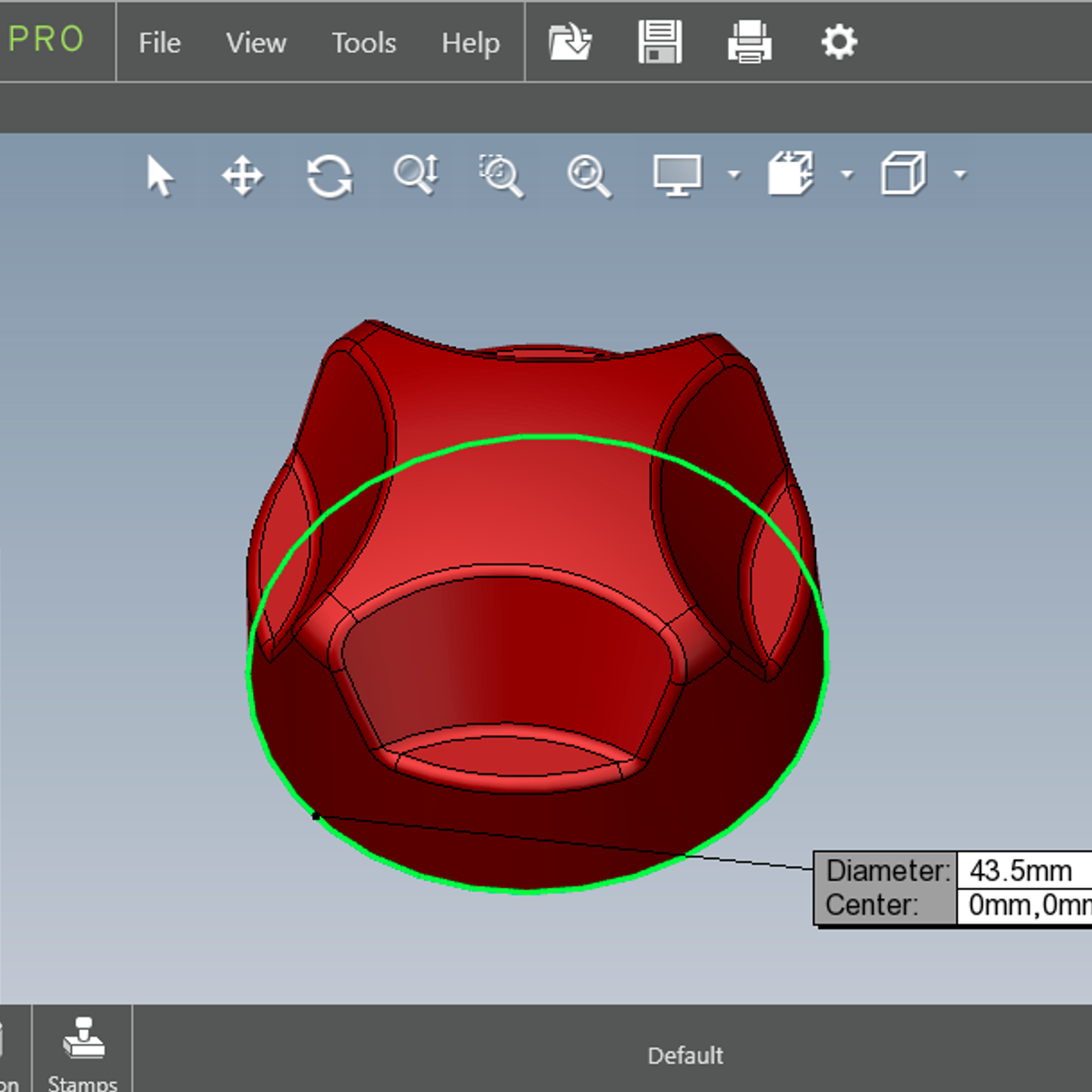Open the File menu
The height and width of the screenshot is (1092, 1092).
click(x=159, y=43)
